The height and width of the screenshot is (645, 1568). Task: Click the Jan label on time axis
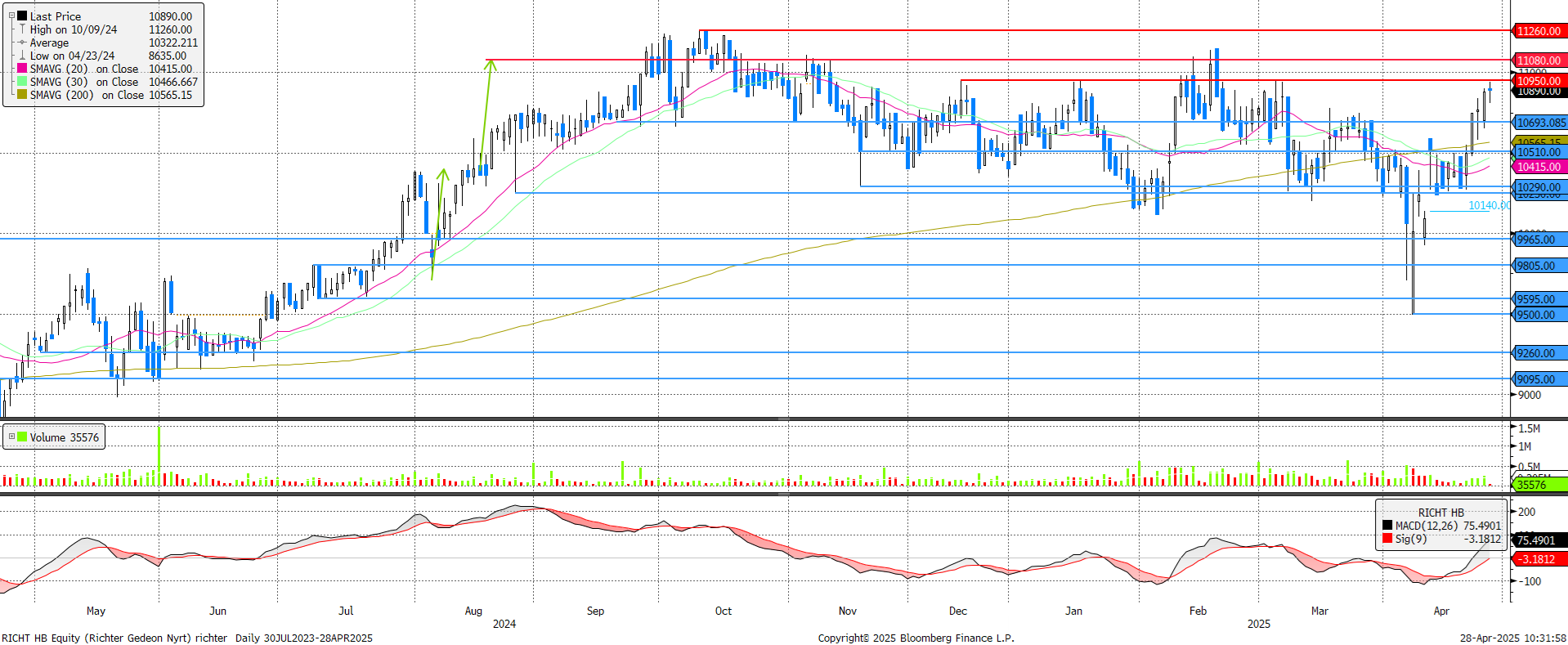[x=1073, y=611]
